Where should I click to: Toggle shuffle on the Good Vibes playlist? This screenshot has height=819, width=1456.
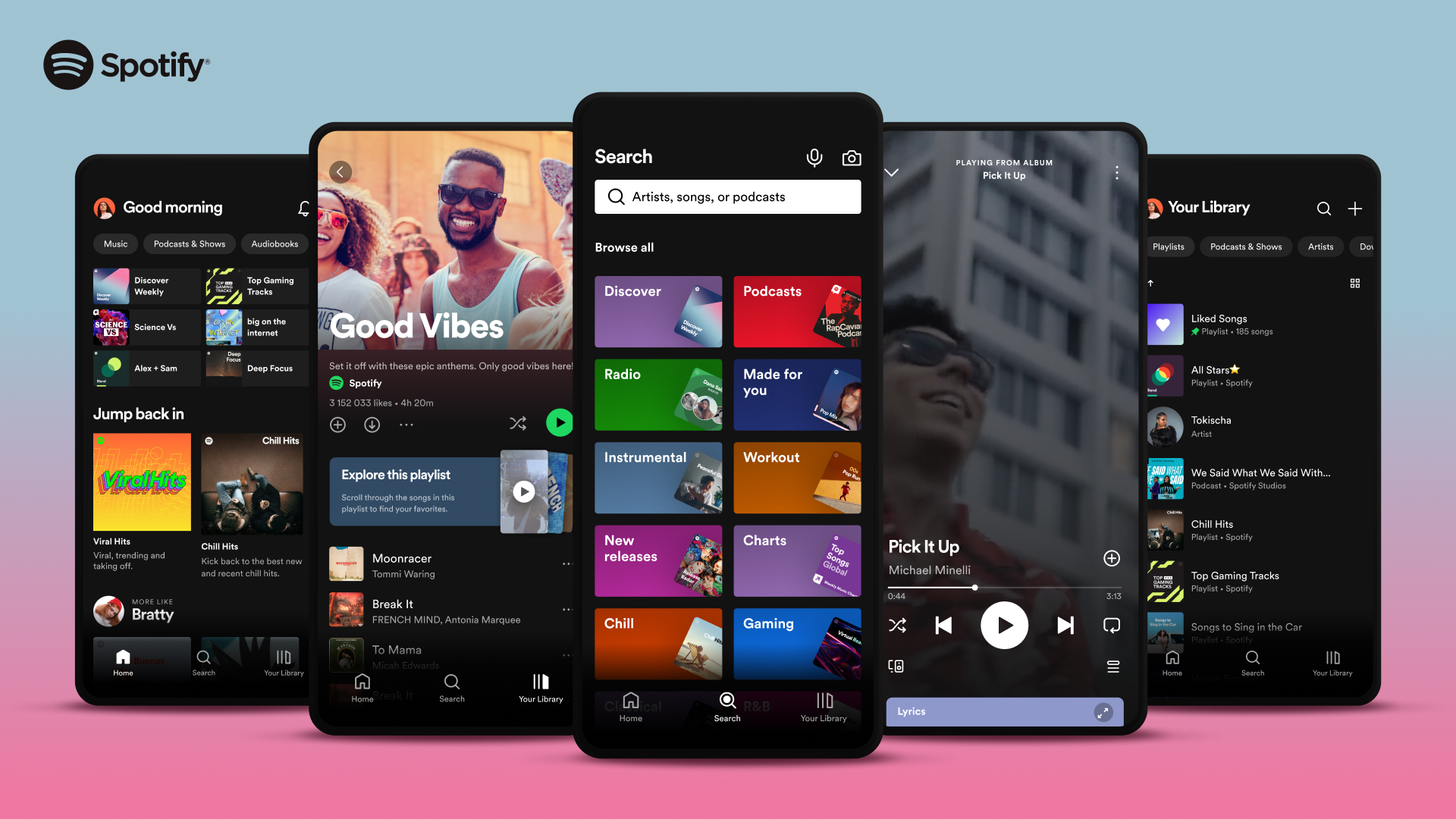(518, 423)
